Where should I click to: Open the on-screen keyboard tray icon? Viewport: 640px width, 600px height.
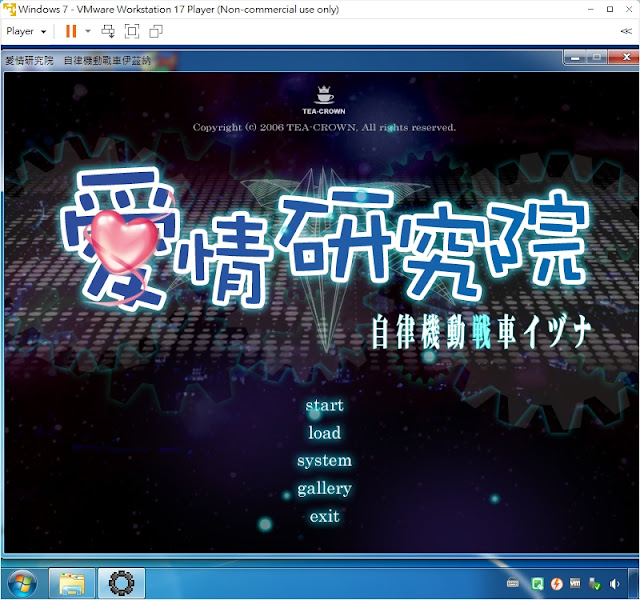tap(513, 583)
